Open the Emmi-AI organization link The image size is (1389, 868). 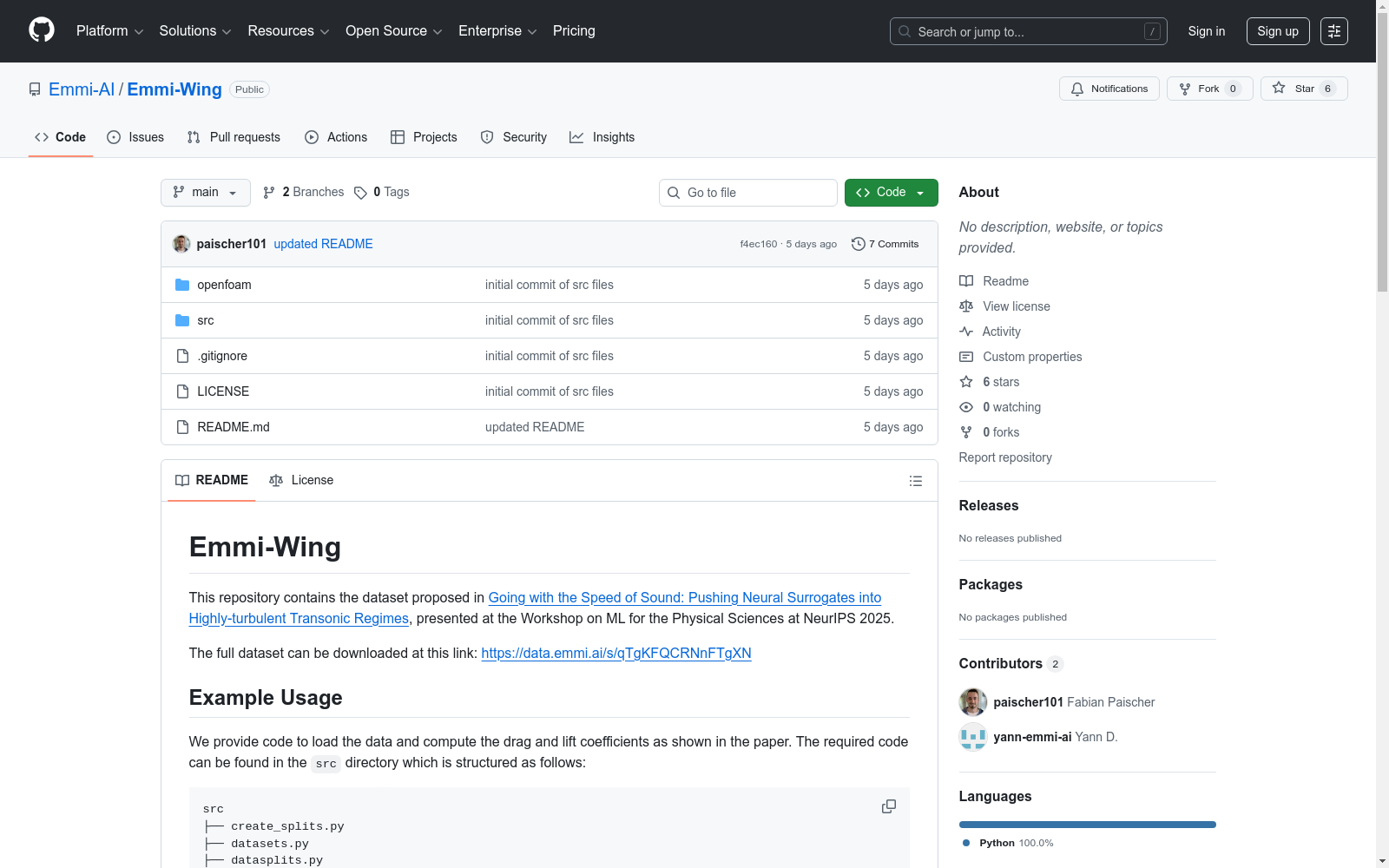pos(82,89)
